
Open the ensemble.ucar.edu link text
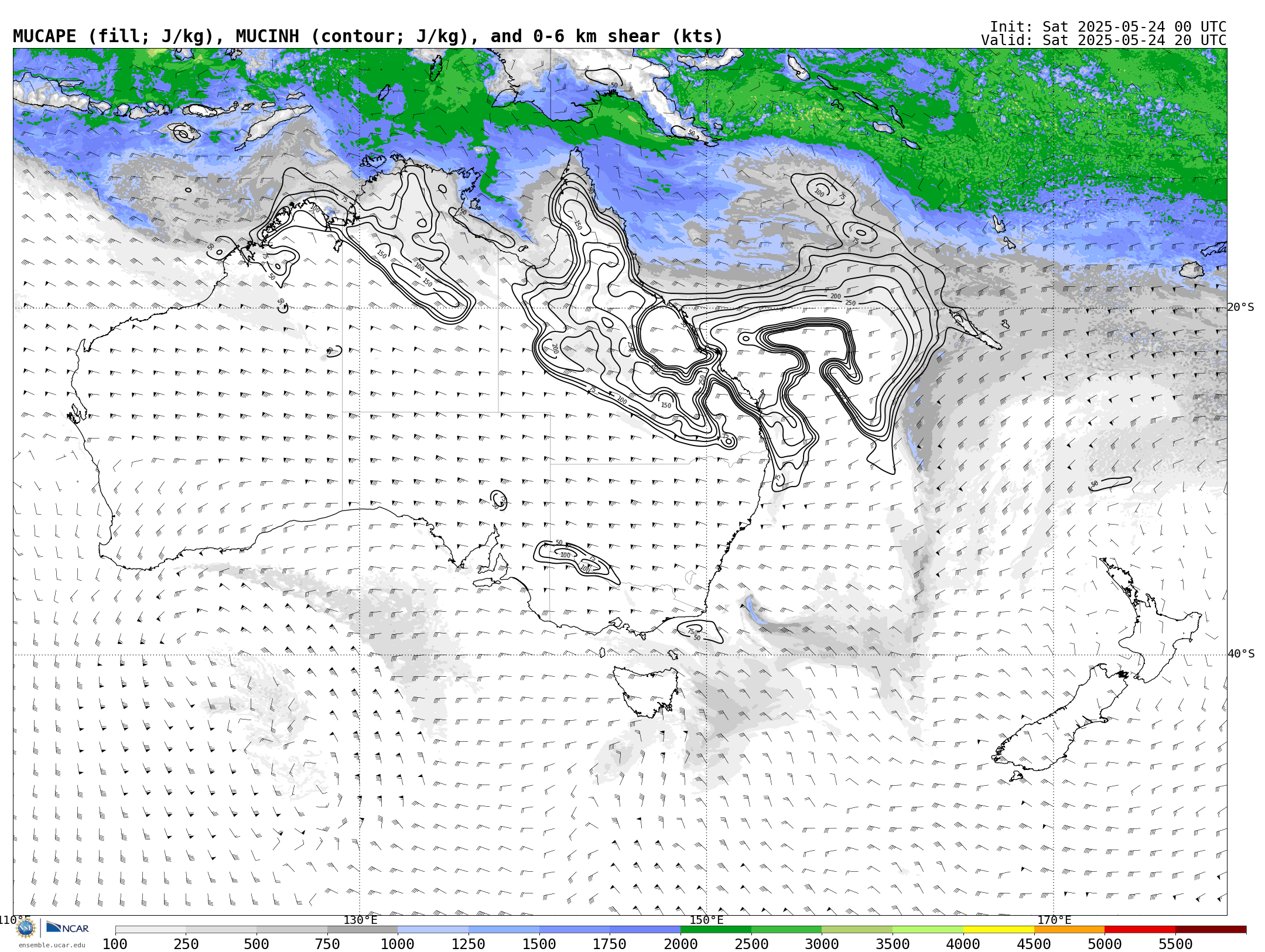click(52, 945)
